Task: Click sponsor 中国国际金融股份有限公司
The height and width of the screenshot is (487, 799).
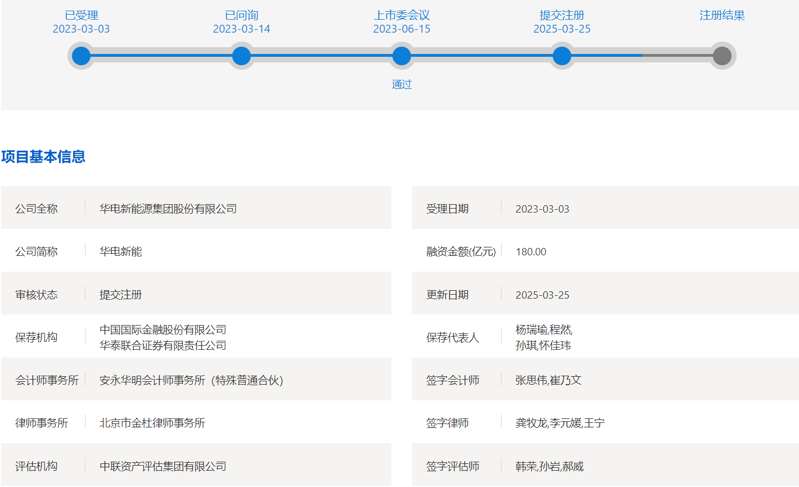Action: 163,330
